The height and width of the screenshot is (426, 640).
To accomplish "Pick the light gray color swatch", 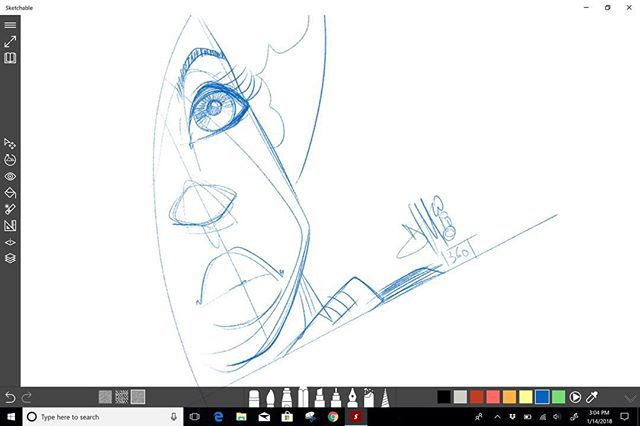I will tap(460, 397).
